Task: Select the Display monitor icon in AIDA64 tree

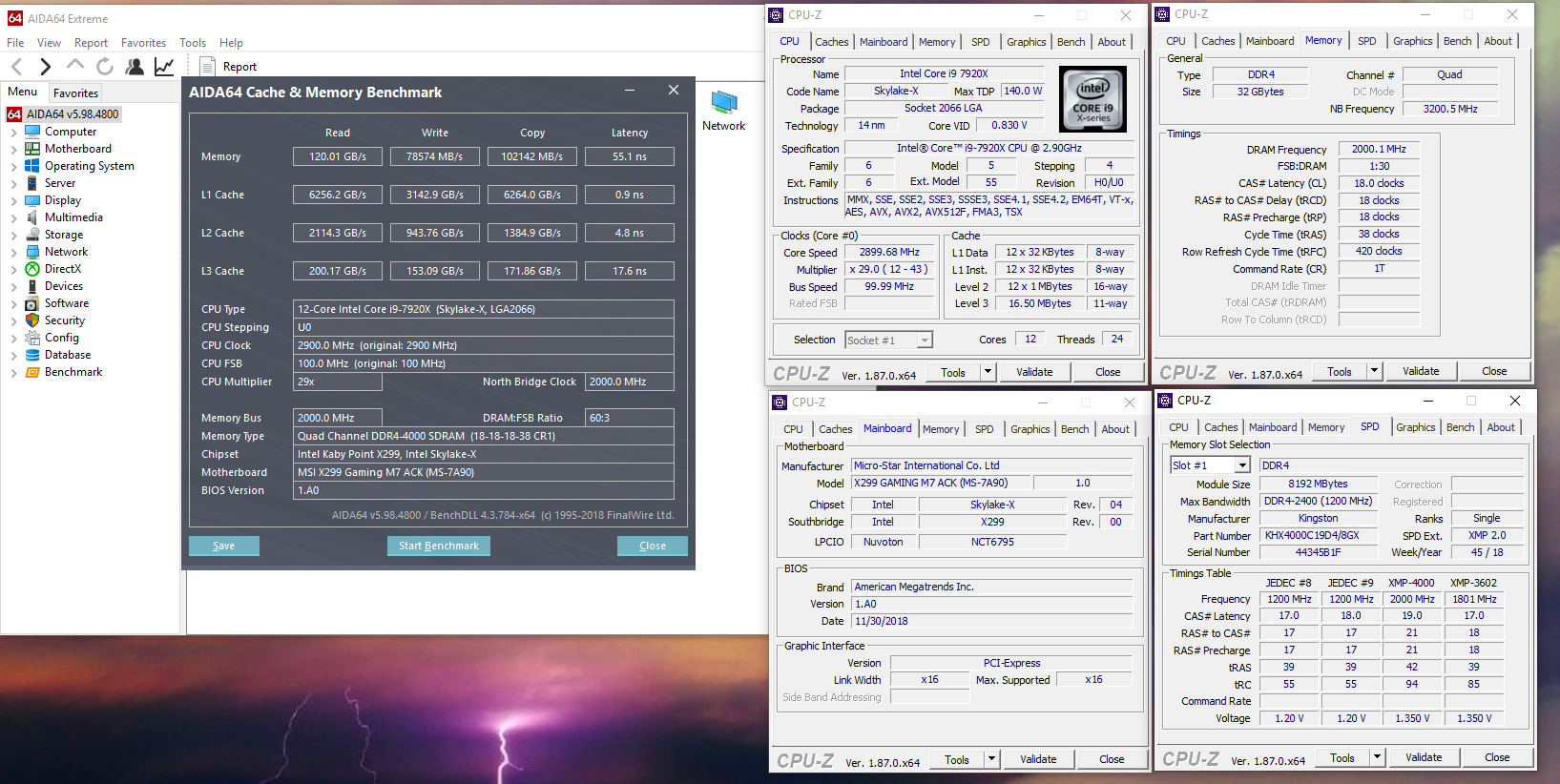Action: (32, 200)
